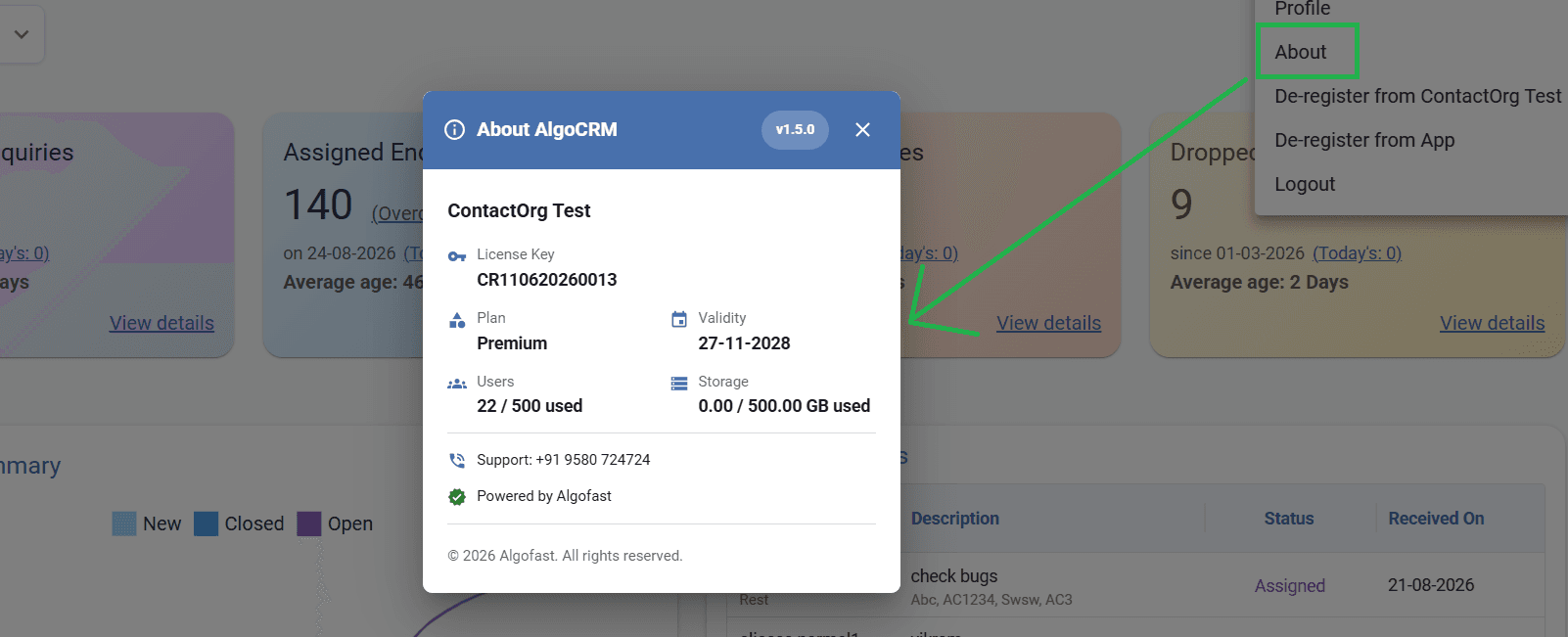Select license key CR110620260013 text
This screenshot has height=637, width=1568.
(547, 280)
